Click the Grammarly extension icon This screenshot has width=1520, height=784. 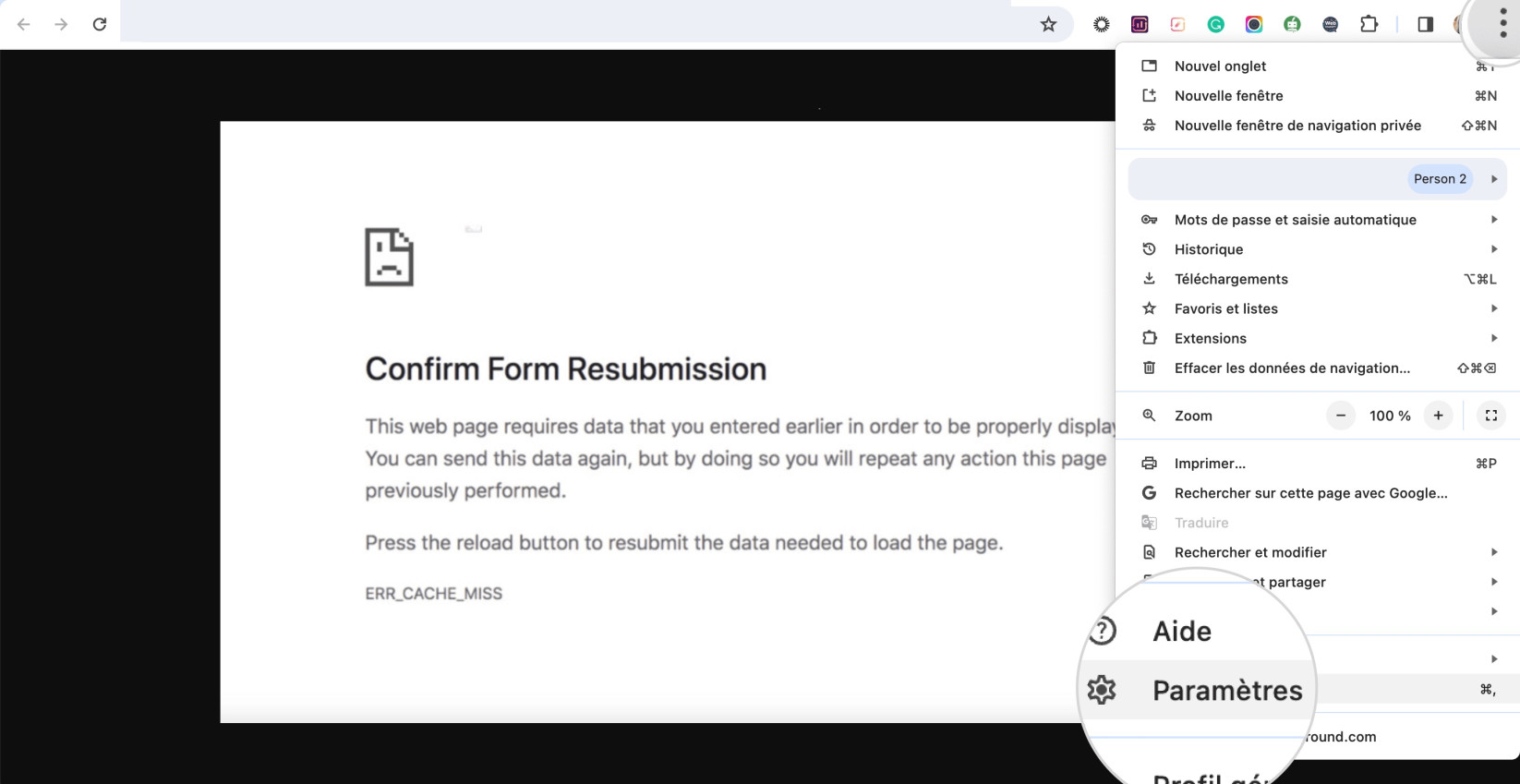pyautogui.click(x=1215, y=25)
